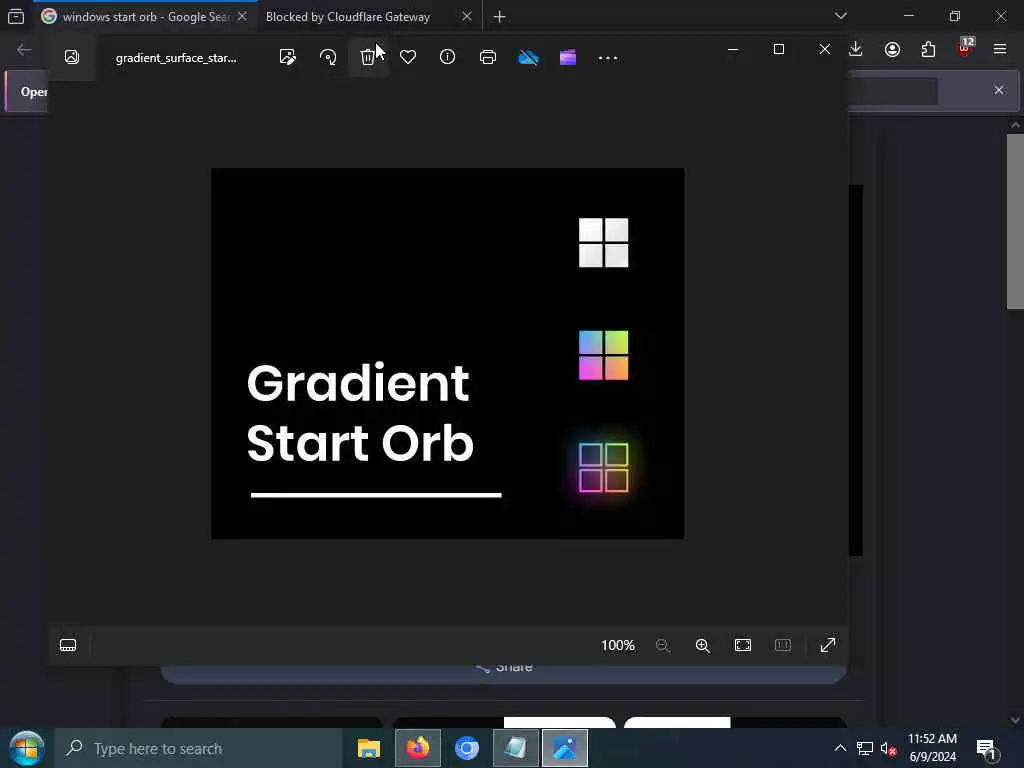Viewport: 1024px width, 768px height.
Task: Enter full screen with the diagonal arrows
Action: click(x=828, y=645)
